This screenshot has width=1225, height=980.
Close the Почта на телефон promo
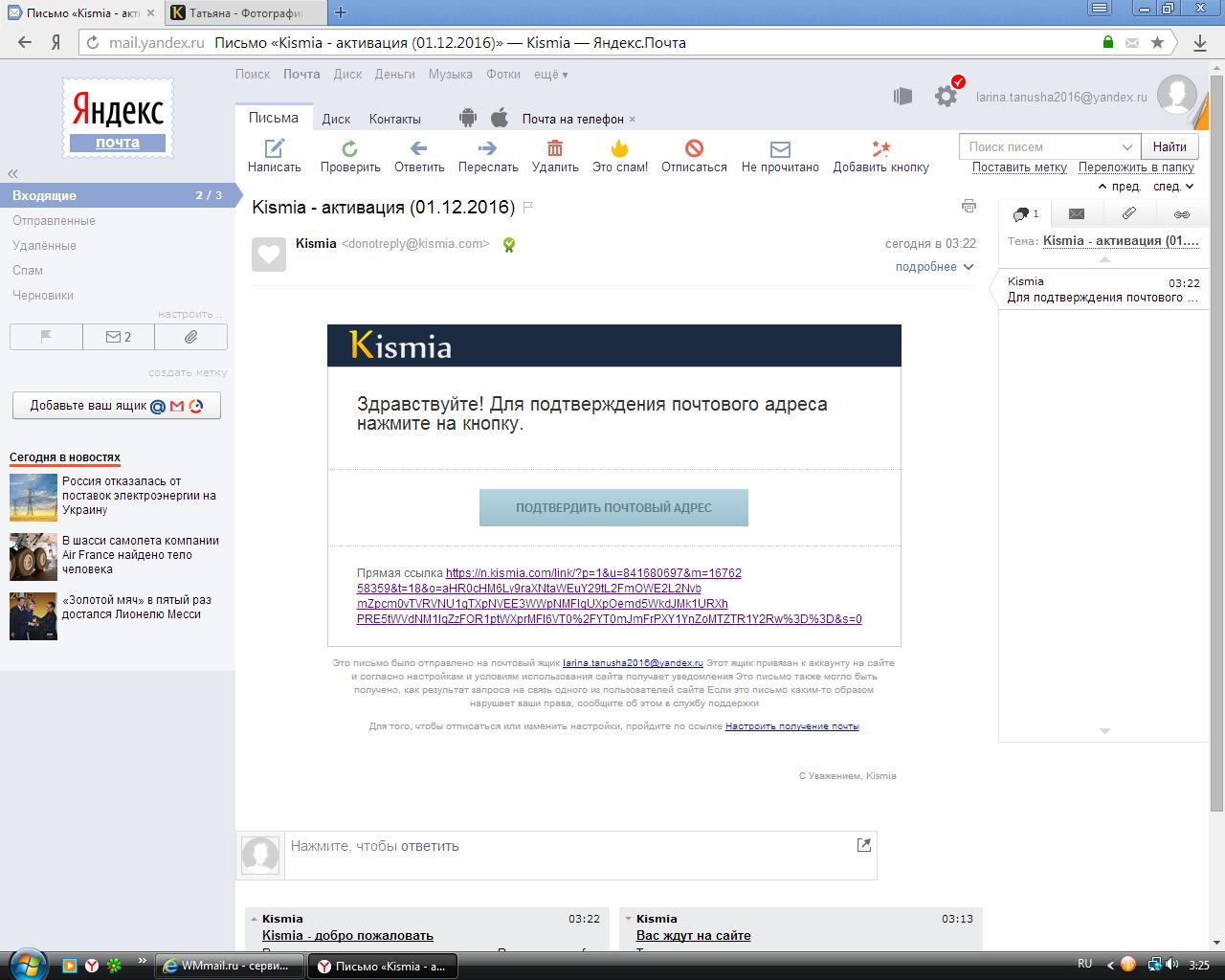coord(633,120)
